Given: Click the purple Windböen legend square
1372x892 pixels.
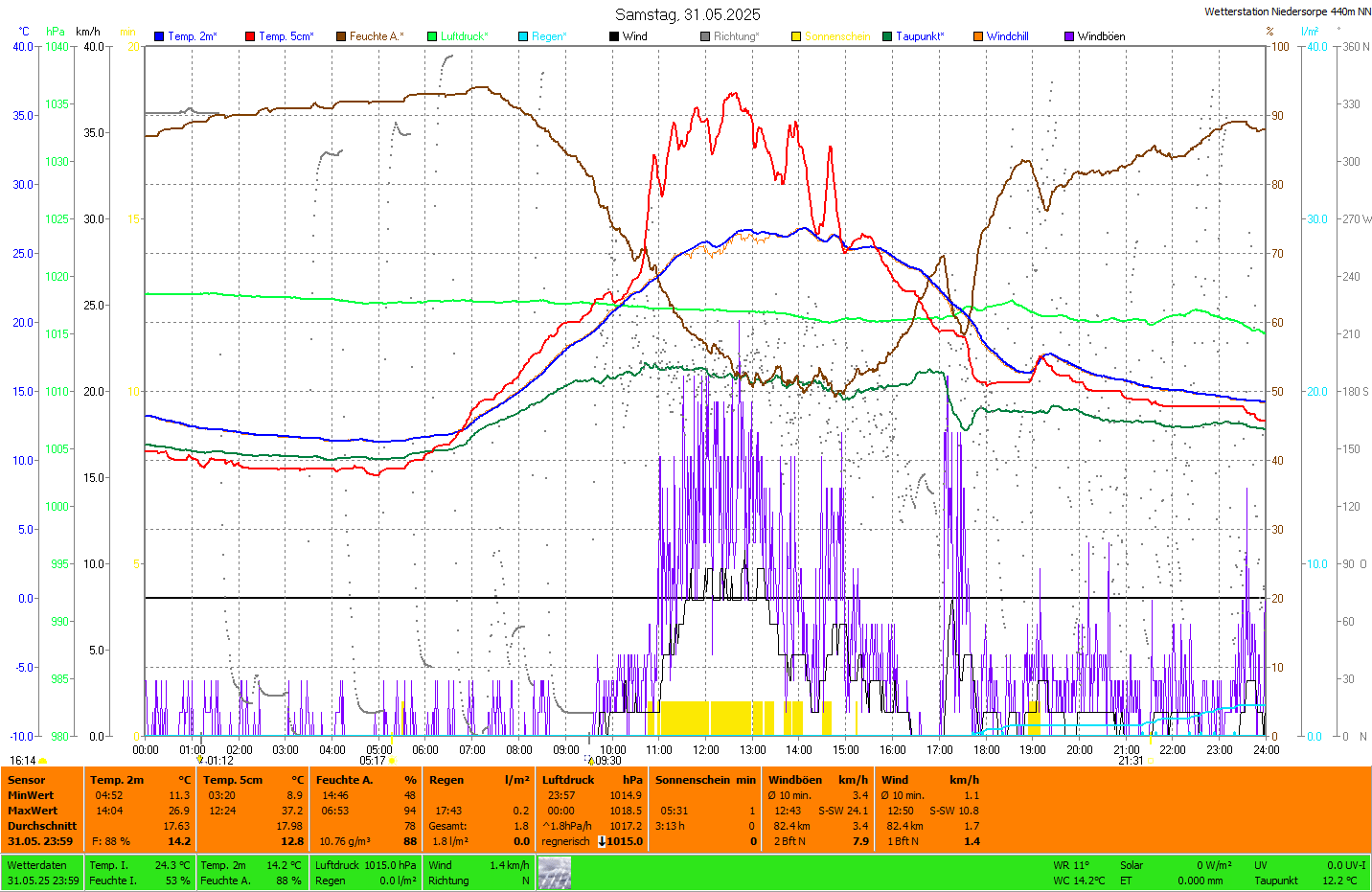Looking at the screenshot, I should pos(1069,36).
